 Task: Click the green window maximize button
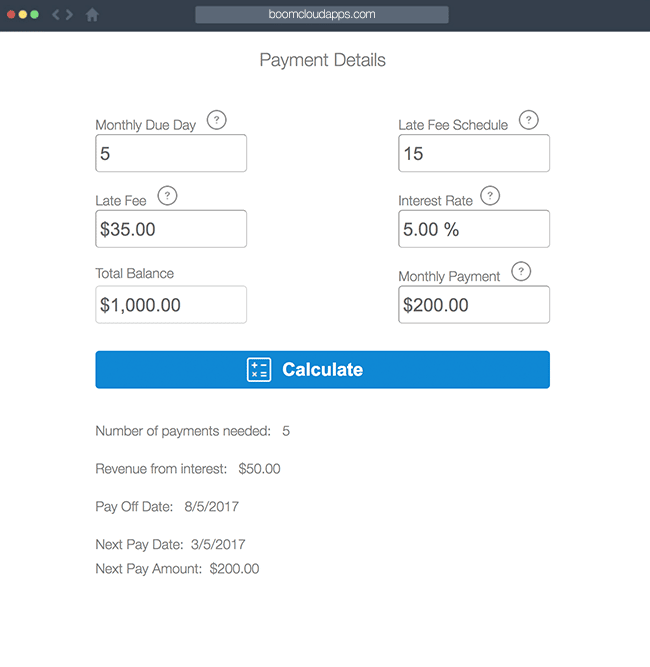click(x=34, y=15)
